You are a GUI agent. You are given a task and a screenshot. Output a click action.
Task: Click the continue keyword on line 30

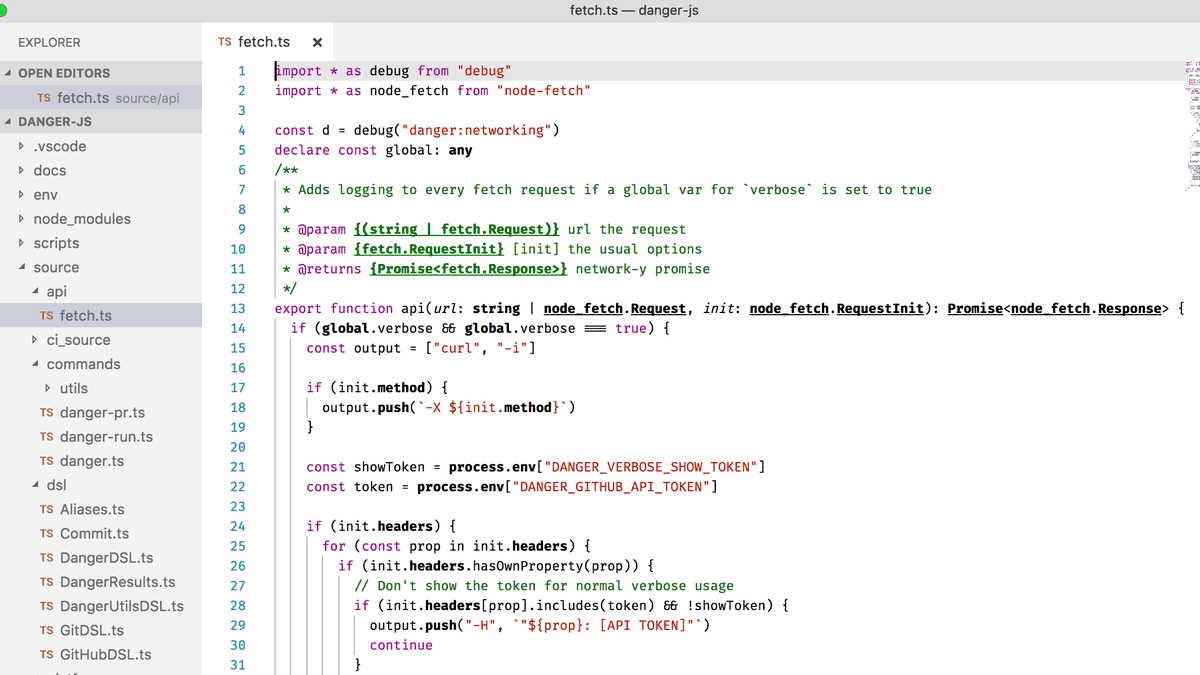pyautogui.click(x=401, y=645)
